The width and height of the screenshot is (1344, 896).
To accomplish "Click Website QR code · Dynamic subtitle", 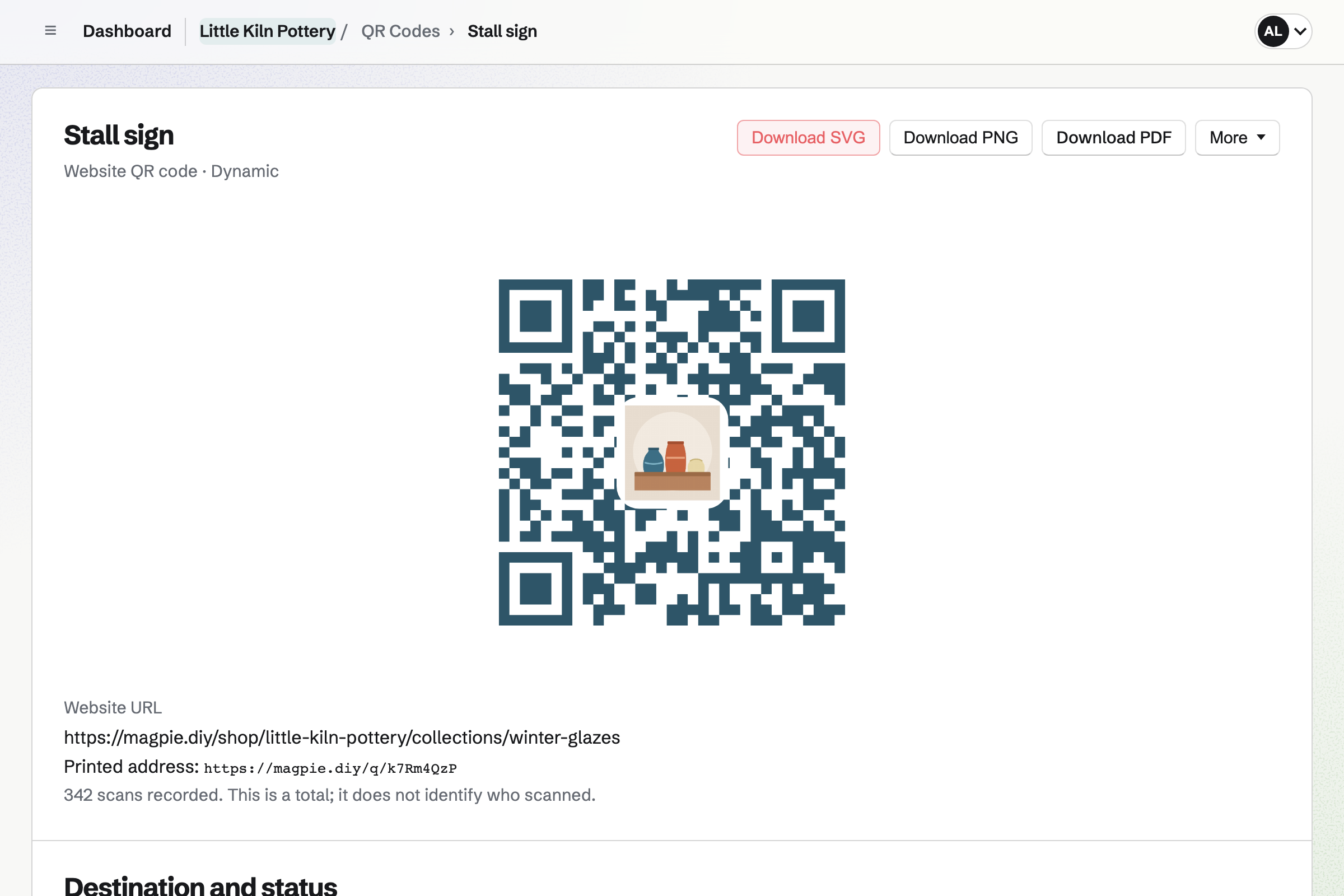I will (171, 171).
